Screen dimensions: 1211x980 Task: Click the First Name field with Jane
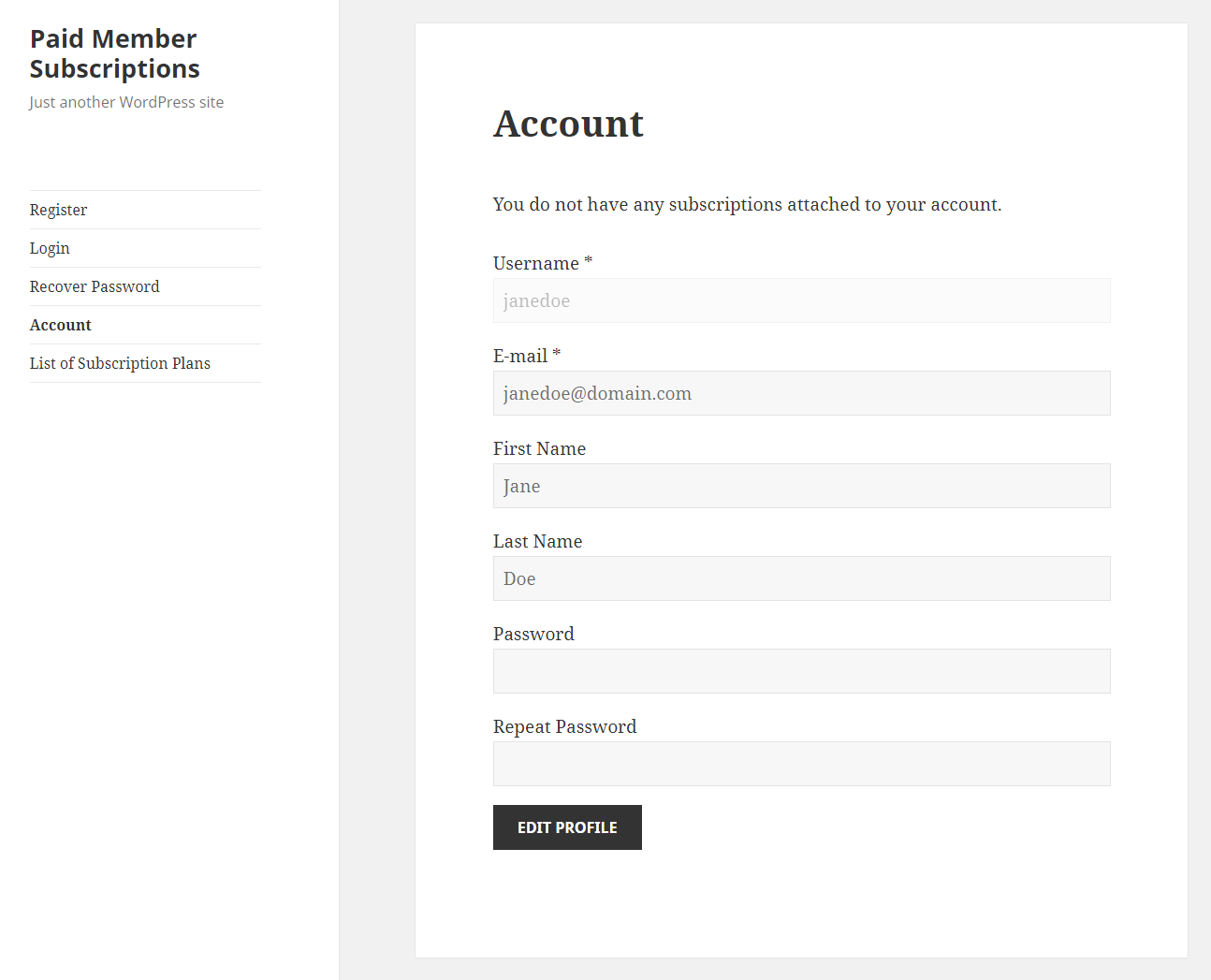point(801,486)
